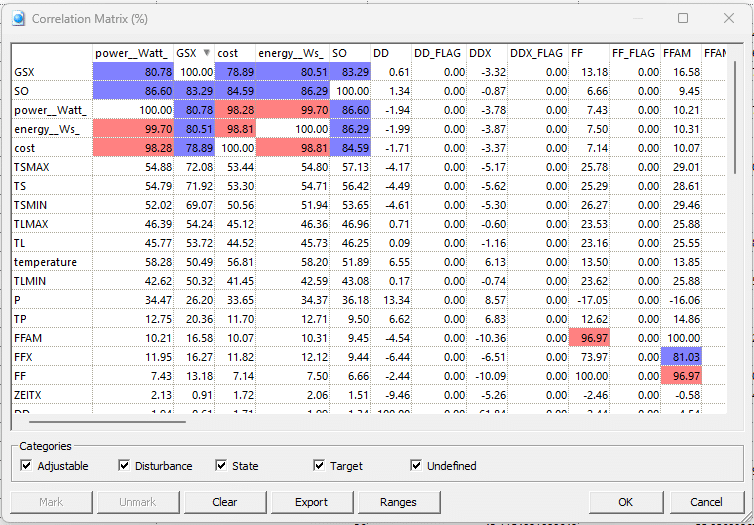This screenshot has height=525, width=754.
Task: Disable the Target category checkbox
Action: pyautogui.click(x=319, y=466)
